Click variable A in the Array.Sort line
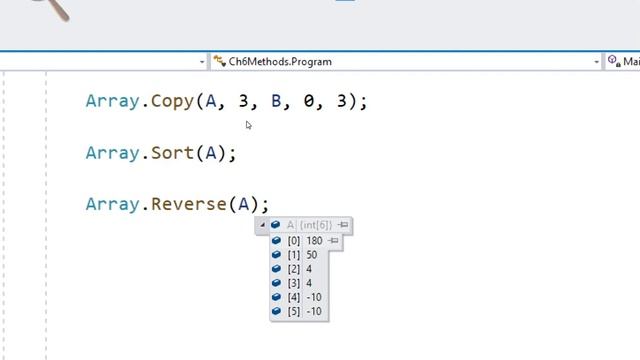Image resolution: width=640 pixels, height=360 pixels. pos(211,153)
